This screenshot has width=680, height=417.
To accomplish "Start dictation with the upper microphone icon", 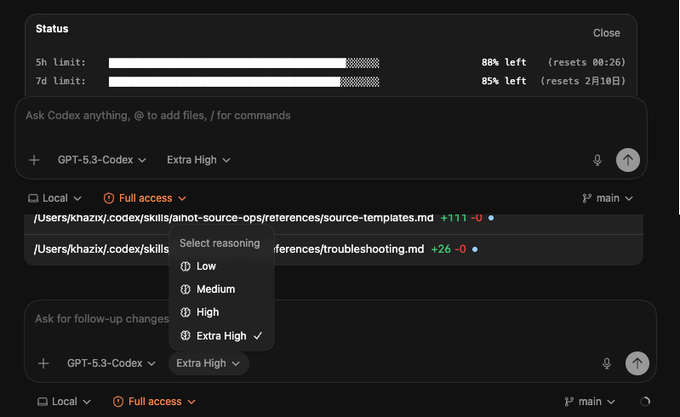I will click(597, 160).
